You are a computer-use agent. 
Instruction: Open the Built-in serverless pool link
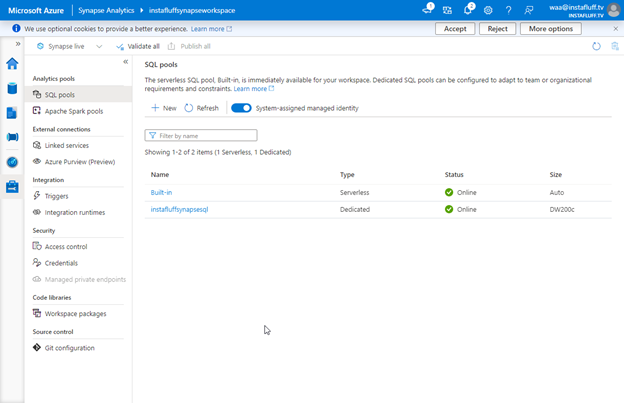click(x=161, y=193)
